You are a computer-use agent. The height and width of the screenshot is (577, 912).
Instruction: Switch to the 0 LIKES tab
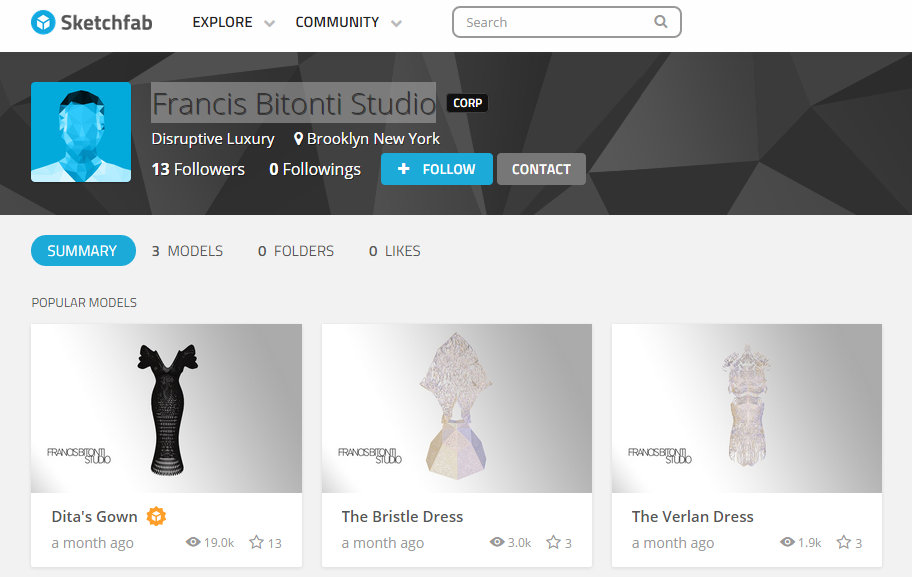[x=394, y=251]
